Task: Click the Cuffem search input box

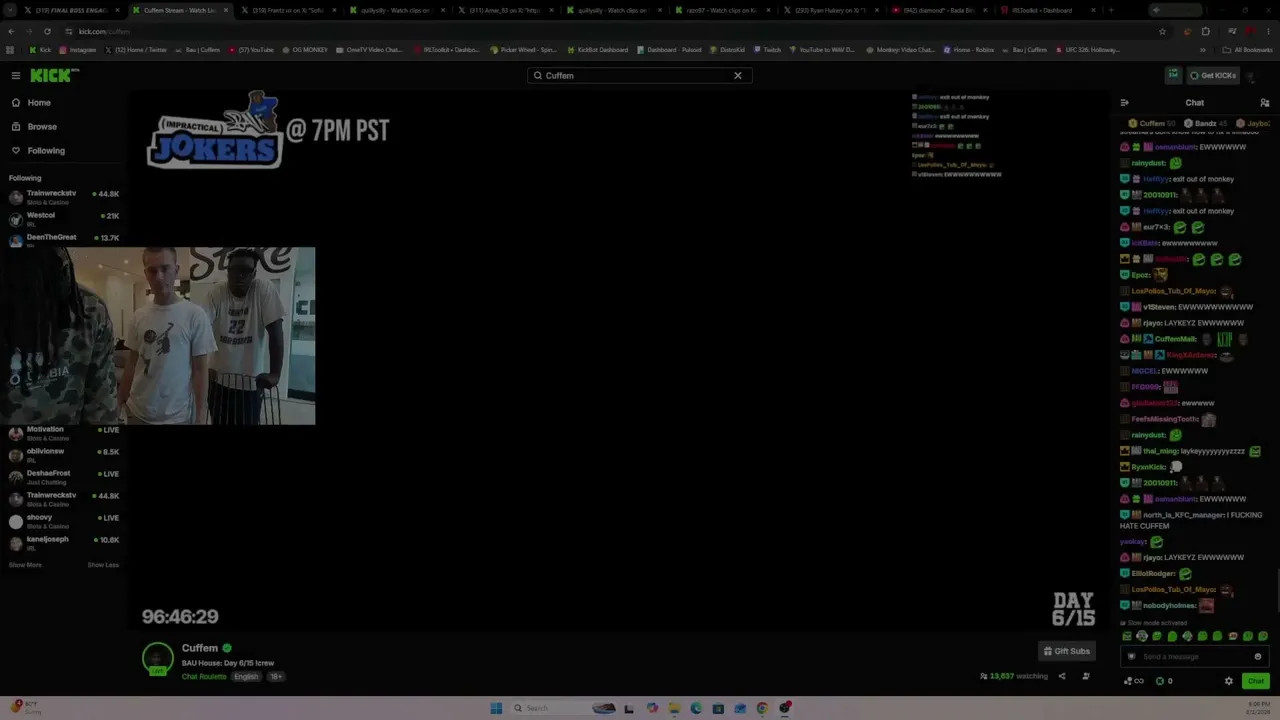Action: click(639, 75)
